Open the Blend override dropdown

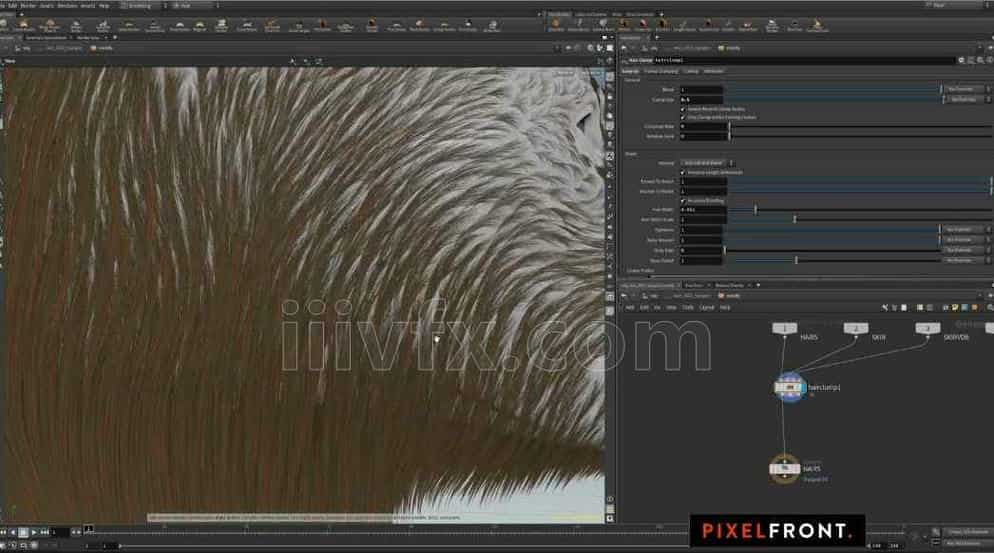[964, 89]
